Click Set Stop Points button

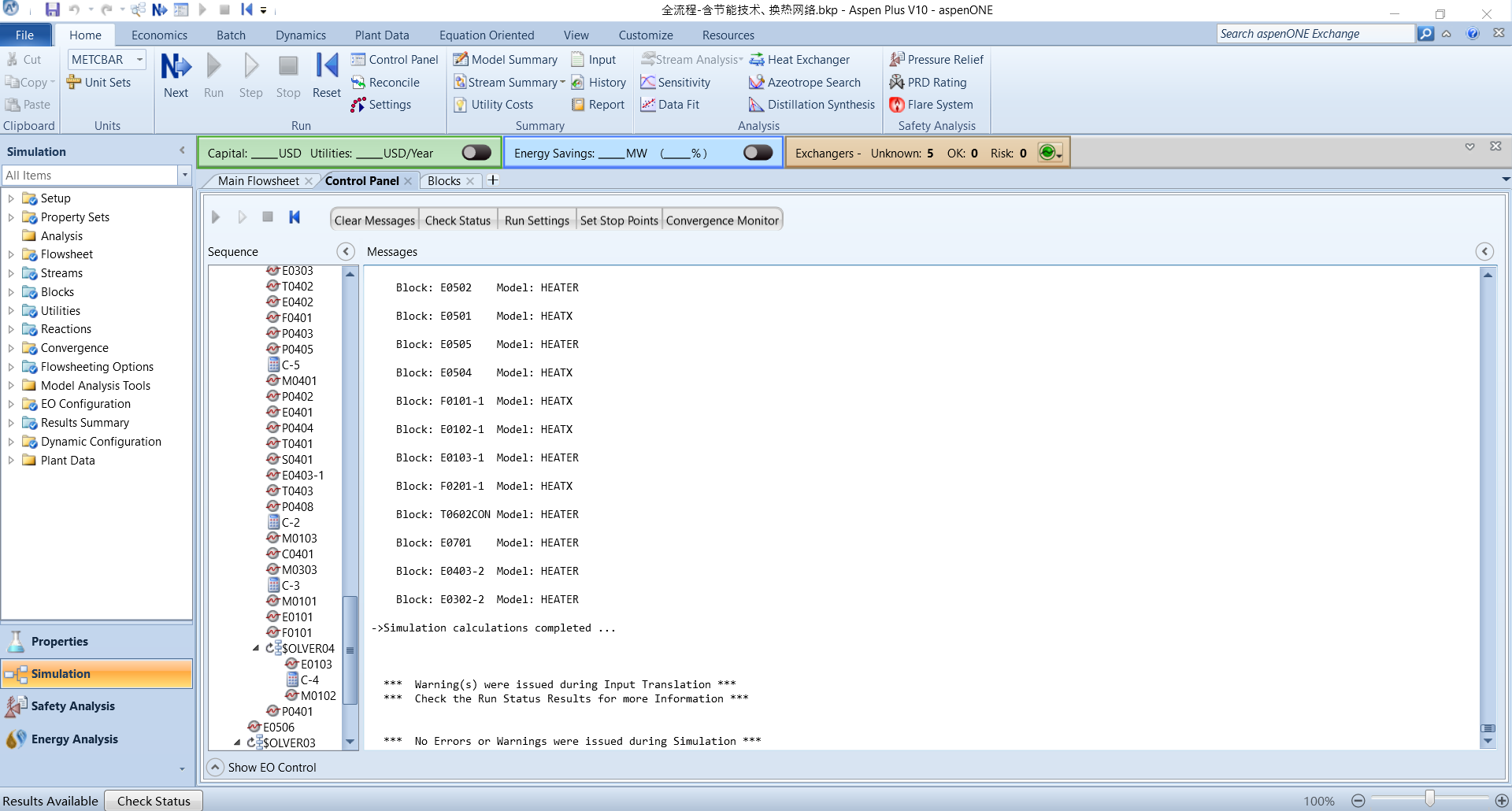tap(619, 220)
